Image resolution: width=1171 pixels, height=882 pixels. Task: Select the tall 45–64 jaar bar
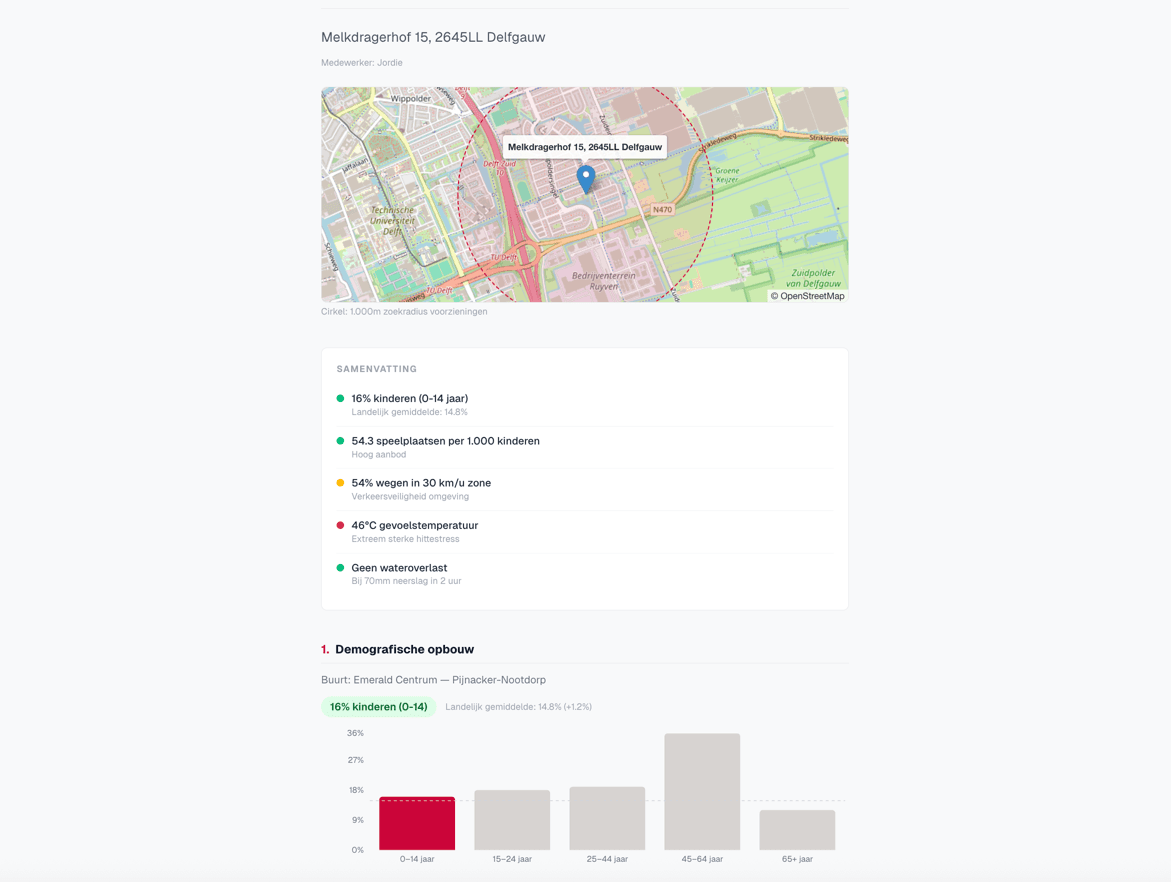tap(702, 790)
